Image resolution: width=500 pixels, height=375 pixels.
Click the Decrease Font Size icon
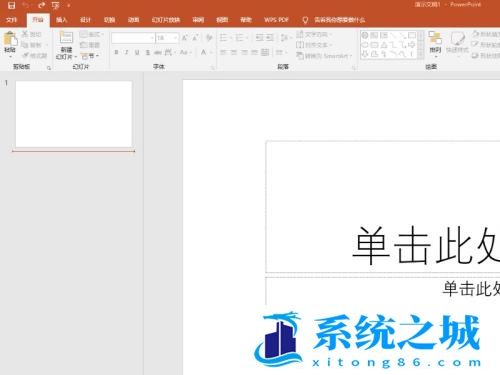pos(195,38)
